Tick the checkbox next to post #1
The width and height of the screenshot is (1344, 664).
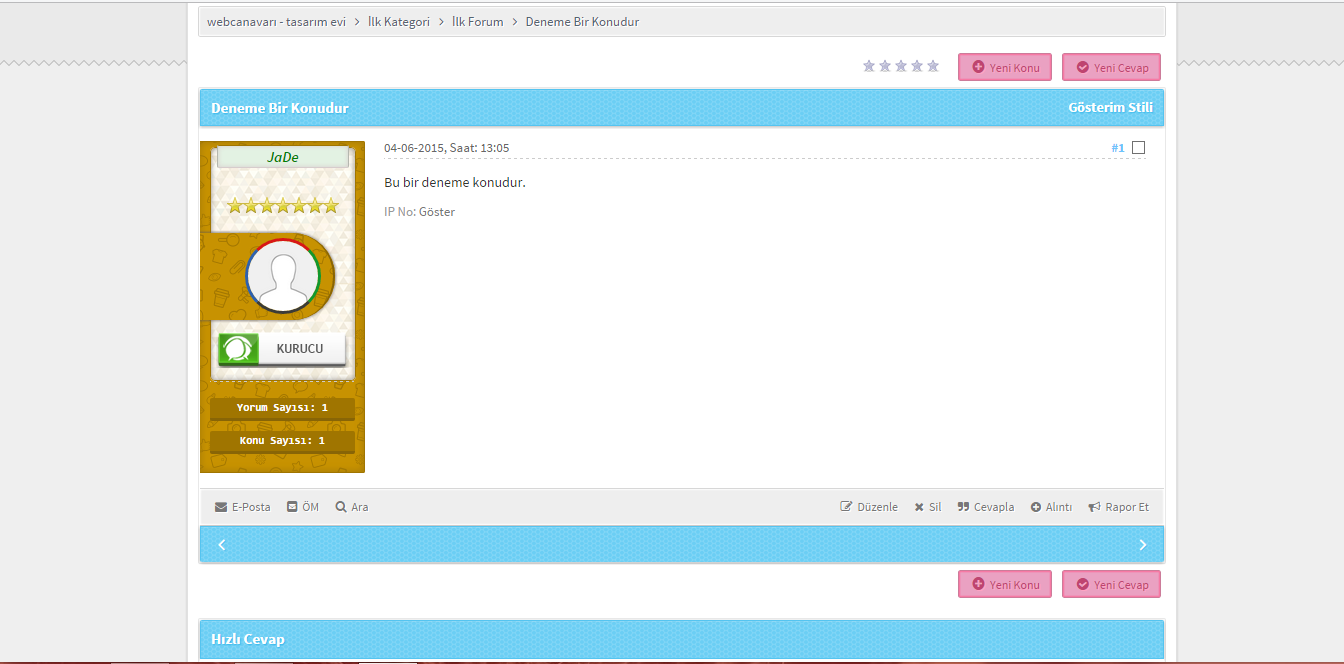click(x=1138, y=148)
